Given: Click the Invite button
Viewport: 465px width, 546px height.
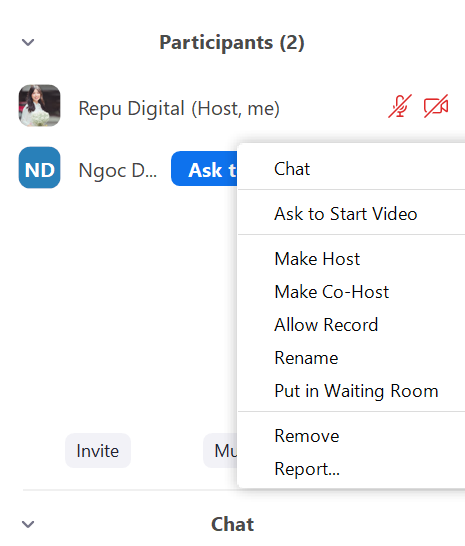Looking at the screenshot, I should (98, 451).
